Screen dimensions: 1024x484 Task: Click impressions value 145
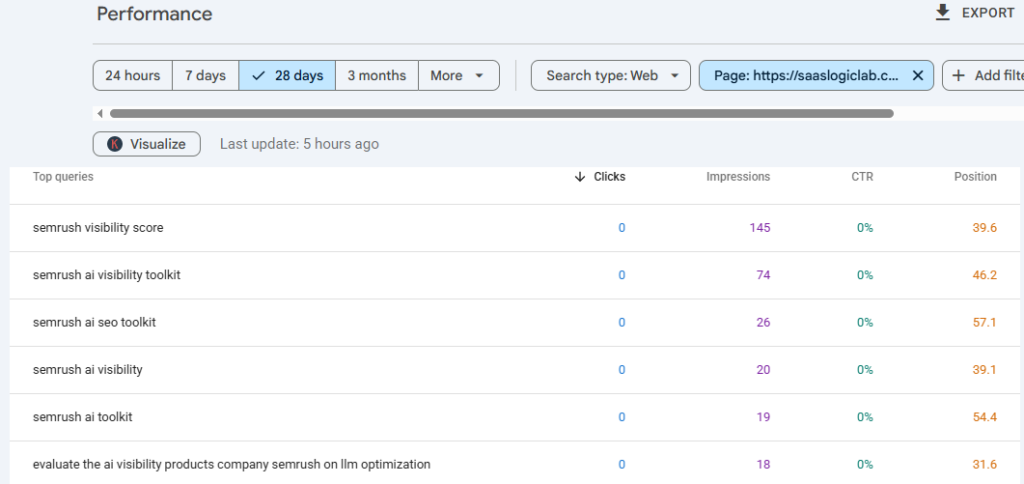click(x=760, y=228)
